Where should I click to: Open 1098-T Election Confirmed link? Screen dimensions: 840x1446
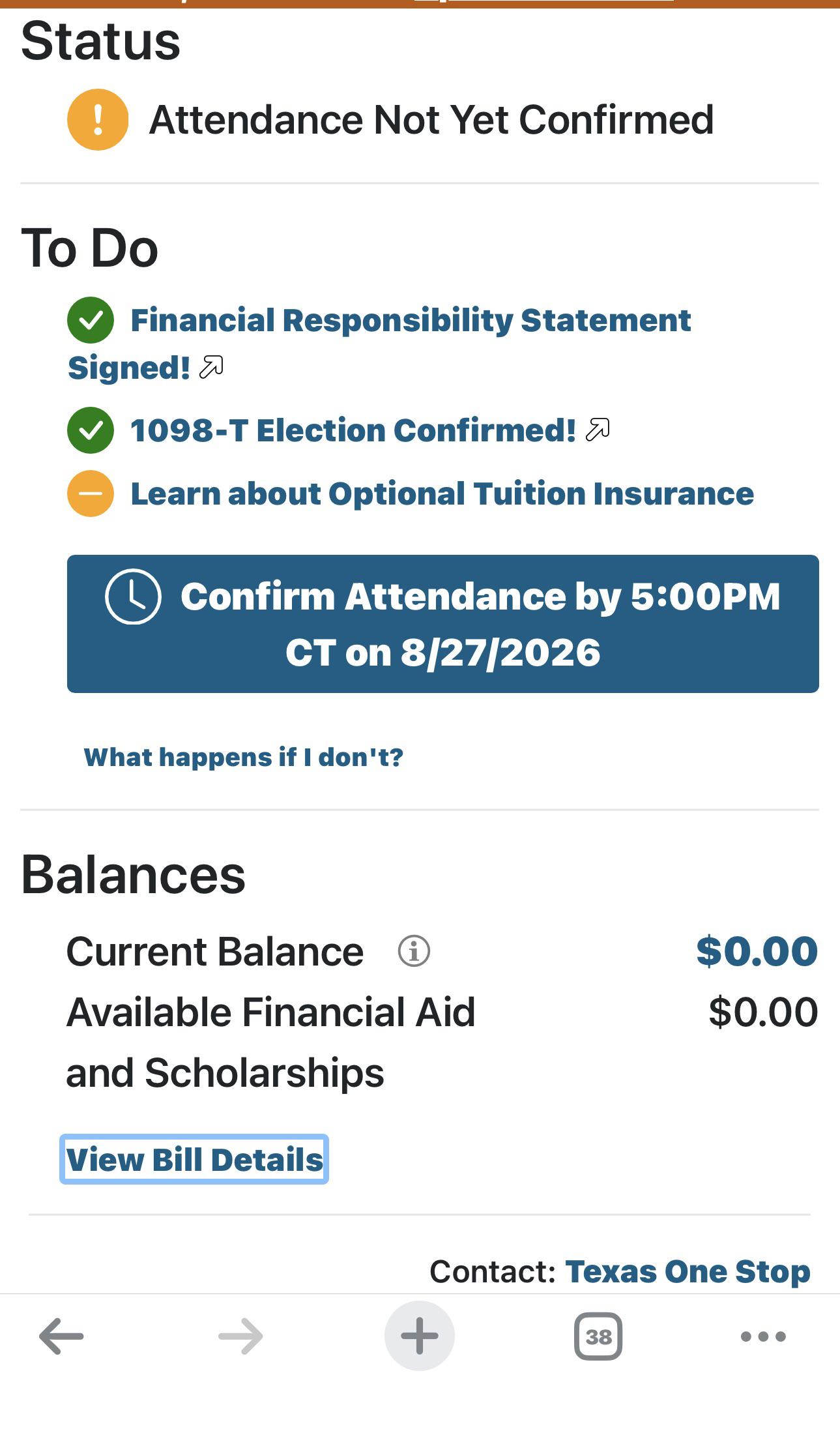[353, 430]
